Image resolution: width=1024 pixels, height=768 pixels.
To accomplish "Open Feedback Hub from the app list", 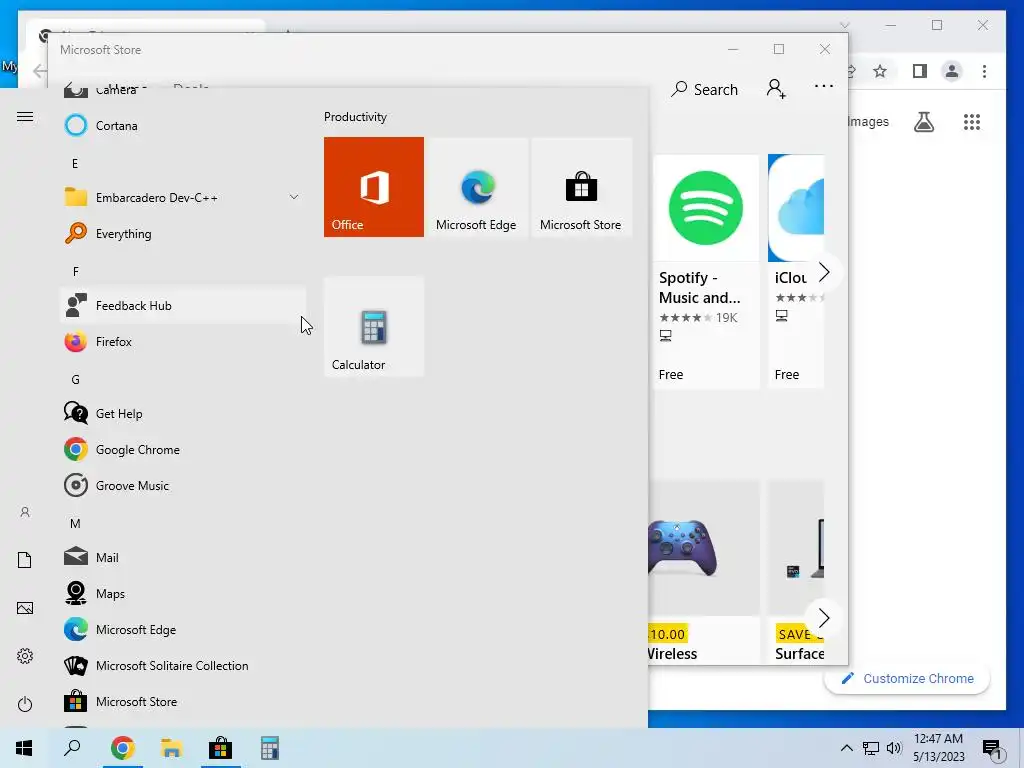I will [183, 306].
